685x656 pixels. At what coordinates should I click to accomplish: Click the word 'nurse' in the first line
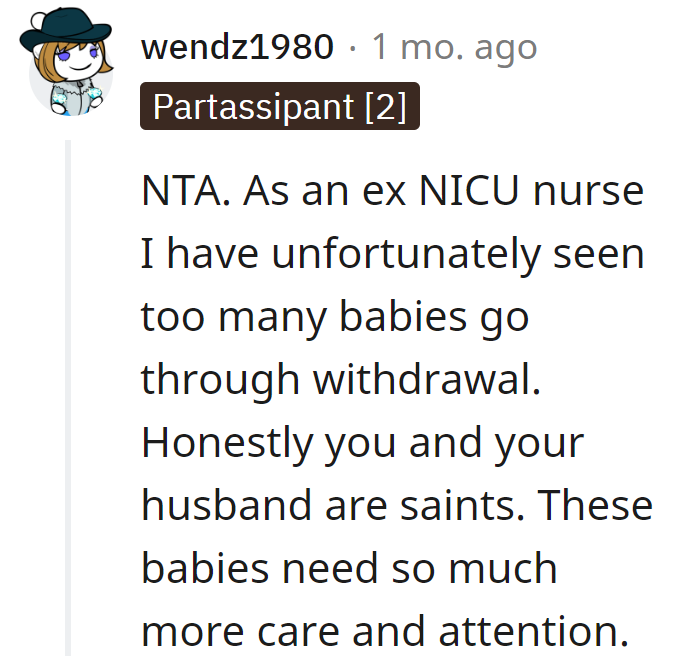pyautogui.click(x=588, y=191)
